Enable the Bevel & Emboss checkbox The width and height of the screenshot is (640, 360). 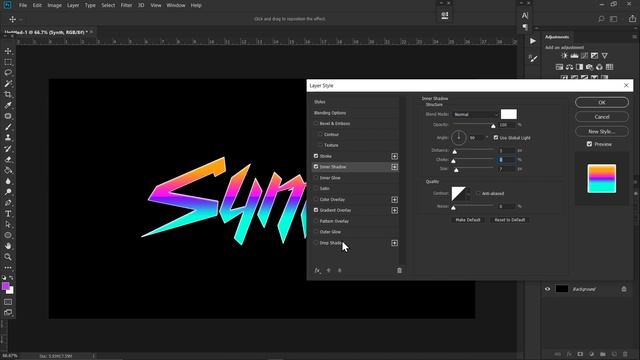point(316,123)
